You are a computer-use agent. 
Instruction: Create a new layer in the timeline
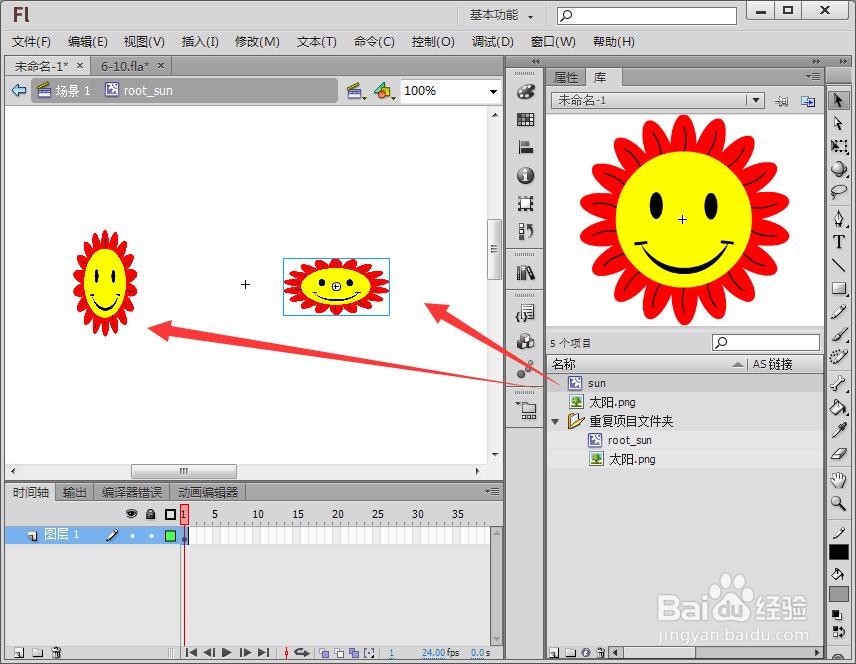pos(17,651)
